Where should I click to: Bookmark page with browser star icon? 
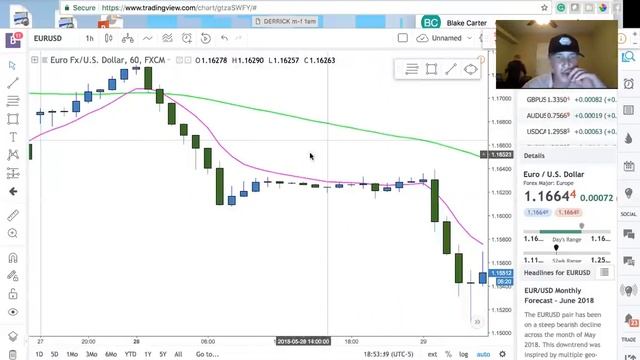(544, 7)
